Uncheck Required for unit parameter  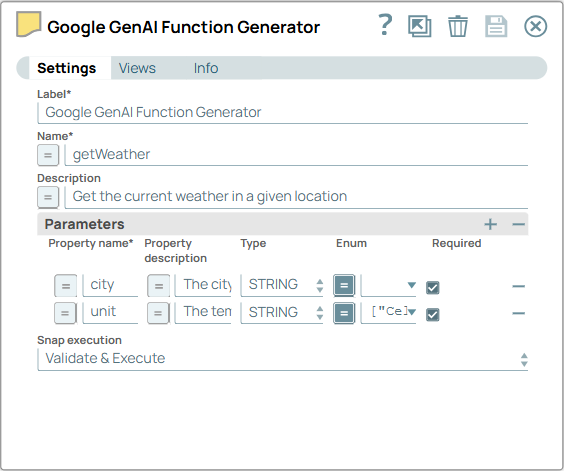432,314
